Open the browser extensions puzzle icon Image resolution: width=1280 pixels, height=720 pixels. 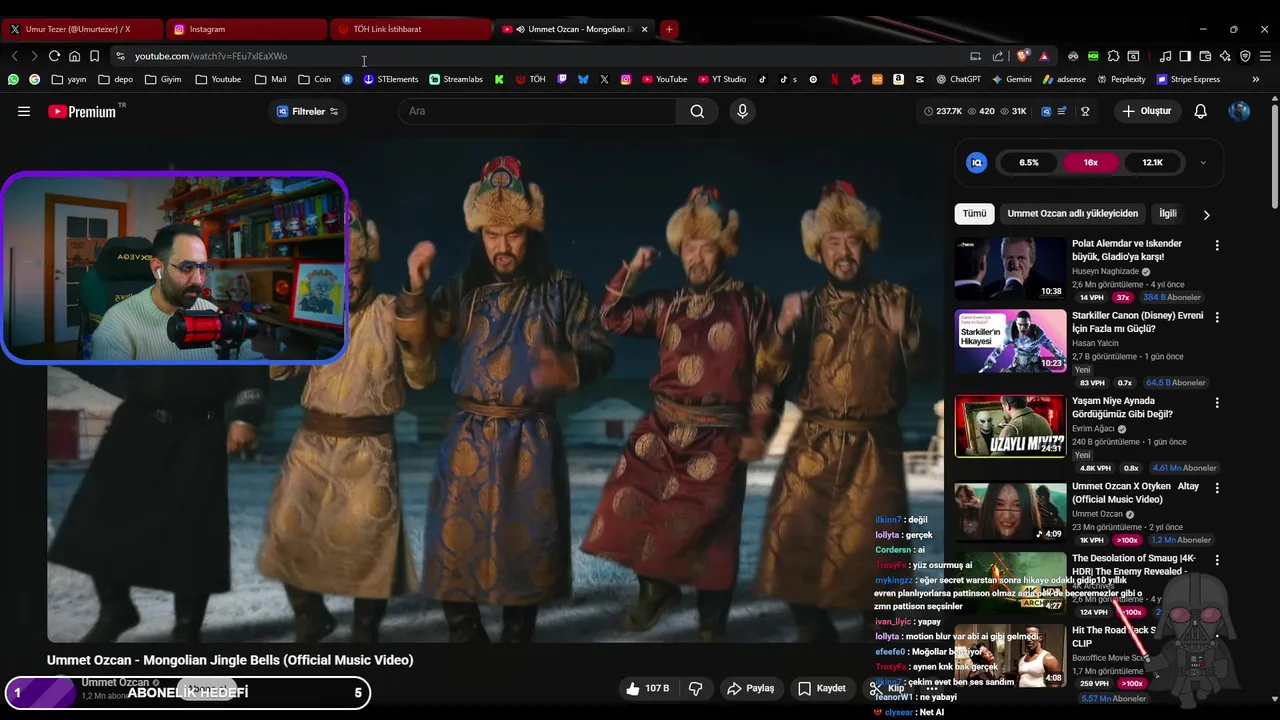pos(1113,56)
